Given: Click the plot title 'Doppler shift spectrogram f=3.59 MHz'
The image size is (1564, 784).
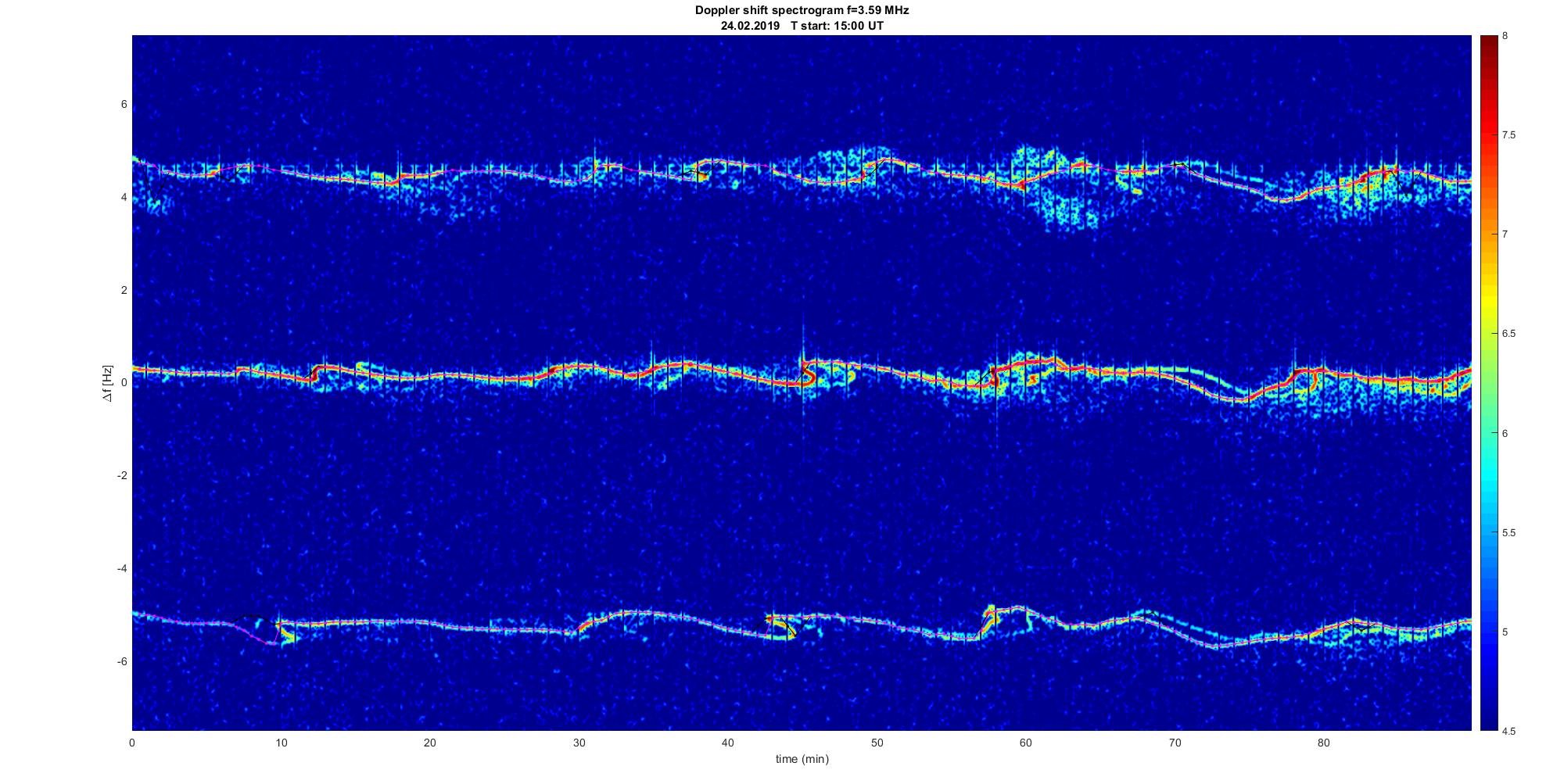Looking at the screenshot, I should pyautogui.click(x=802, y=10).
